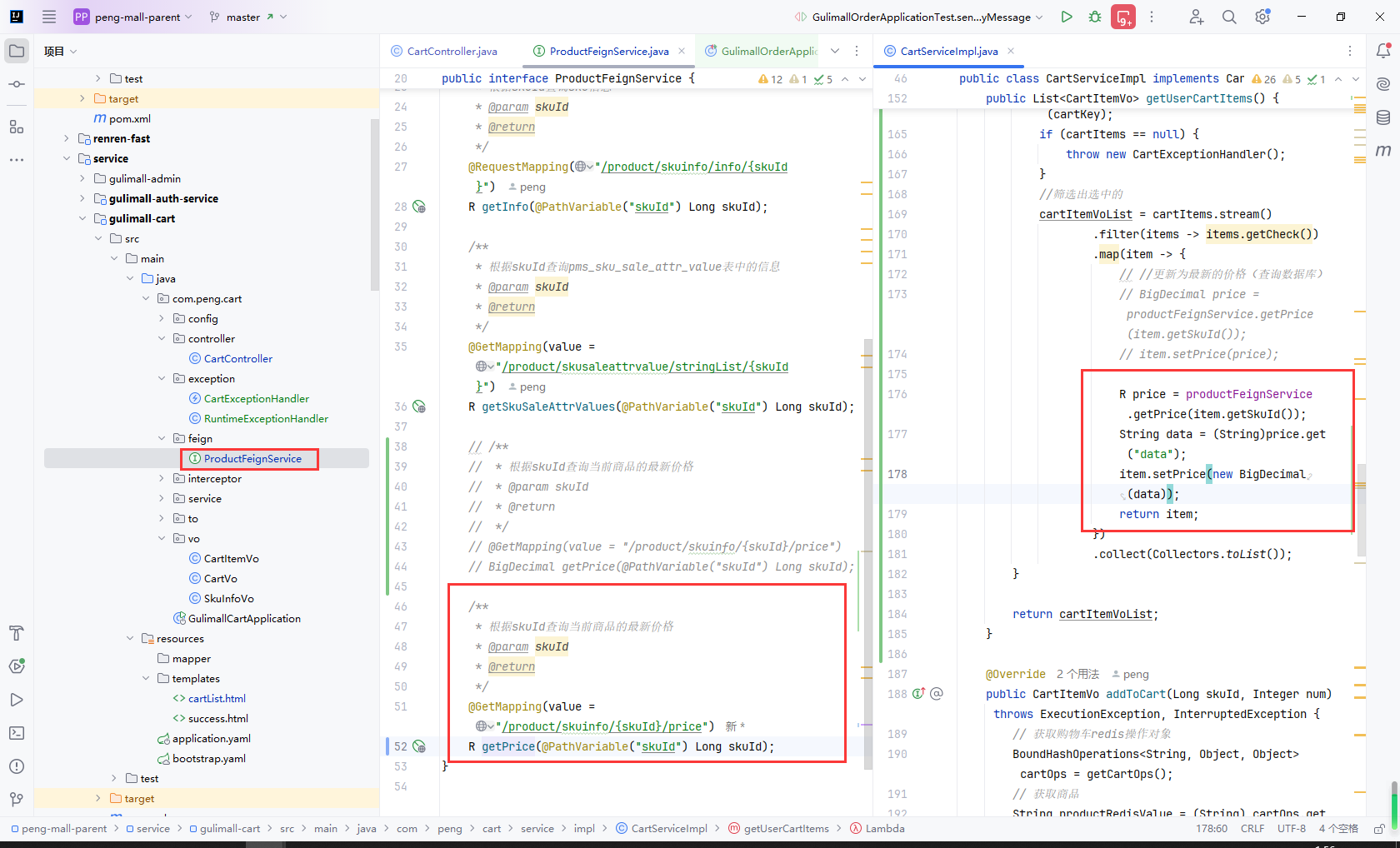The image size is (1400, 848).
Task: Open the Problems tool window
Action: pos(17,766)
